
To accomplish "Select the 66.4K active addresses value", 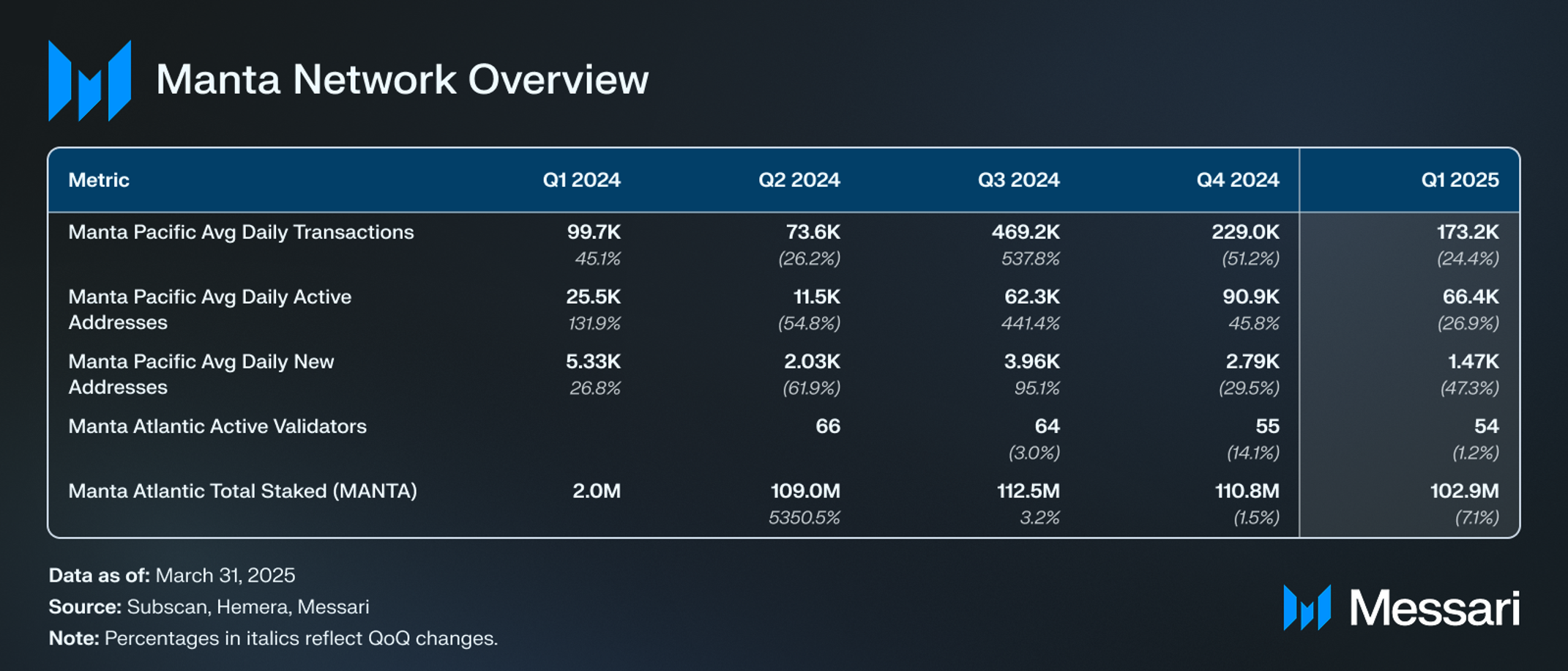I will click(x=1471, y=297).
